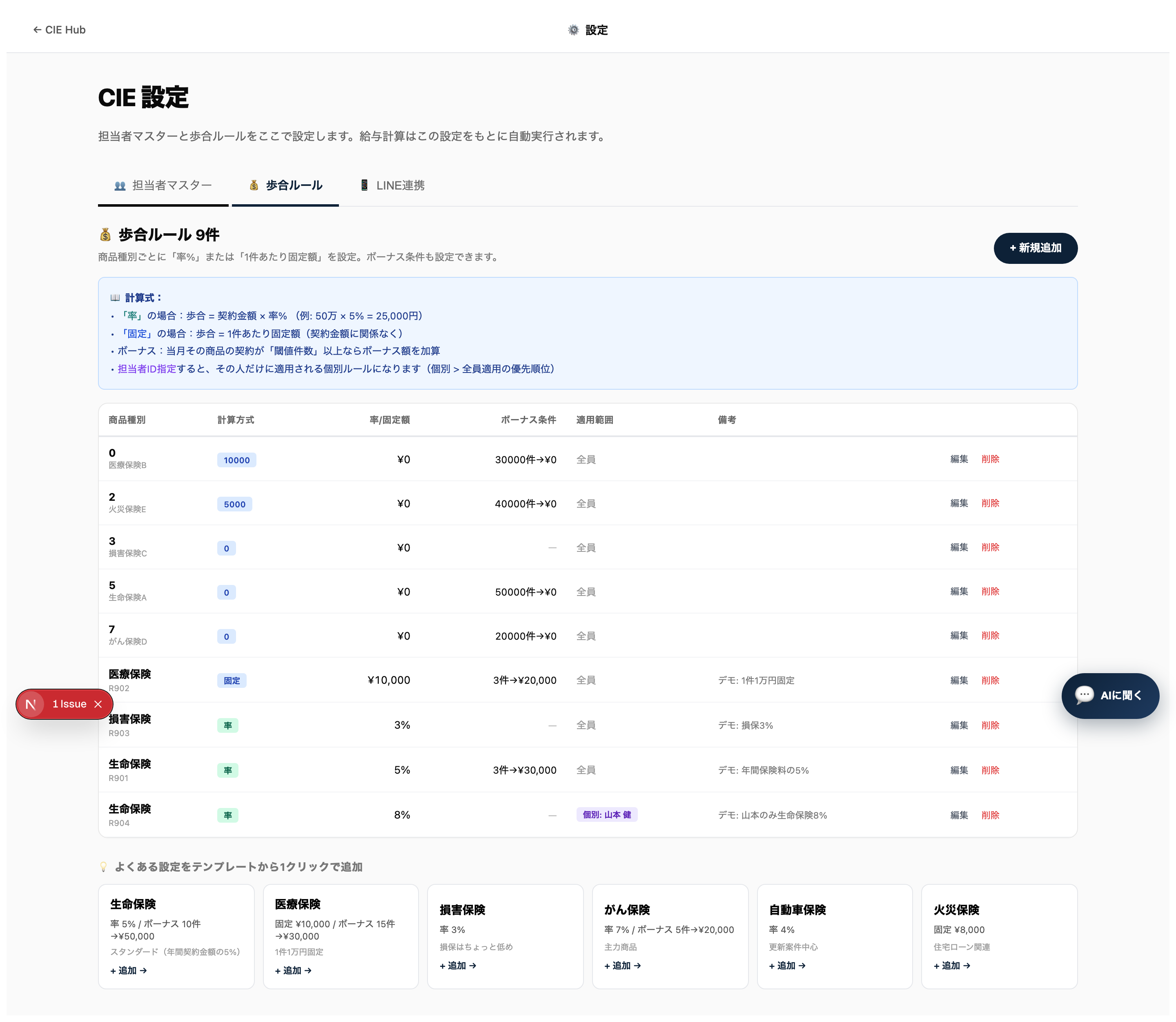Click the CIE 設定 page heading
This screenshot has width=1176, height=1022.
click(143, 98)
